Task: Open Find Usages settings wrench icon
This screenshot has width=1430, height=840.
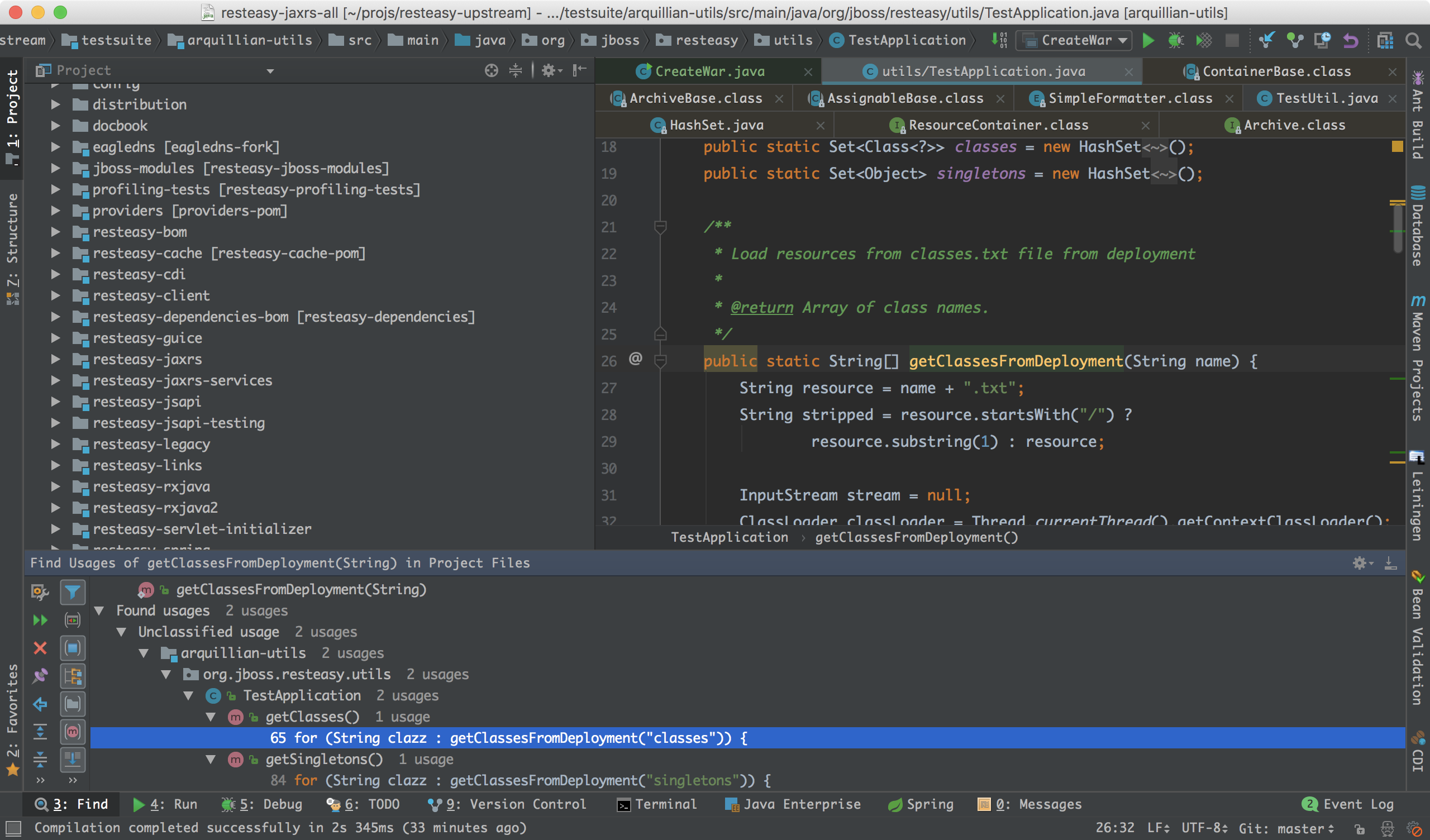Action: point(39,592)
